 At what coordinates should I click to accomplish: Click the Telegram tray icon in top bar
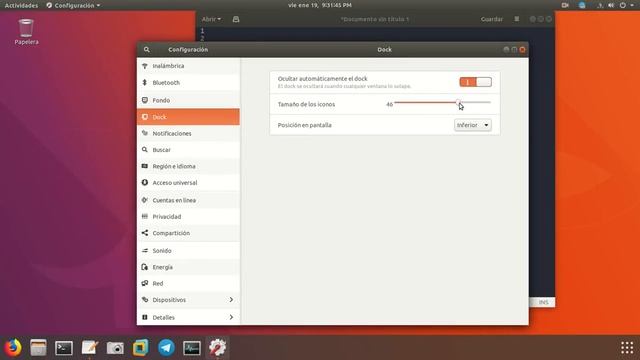coord(582,5)
